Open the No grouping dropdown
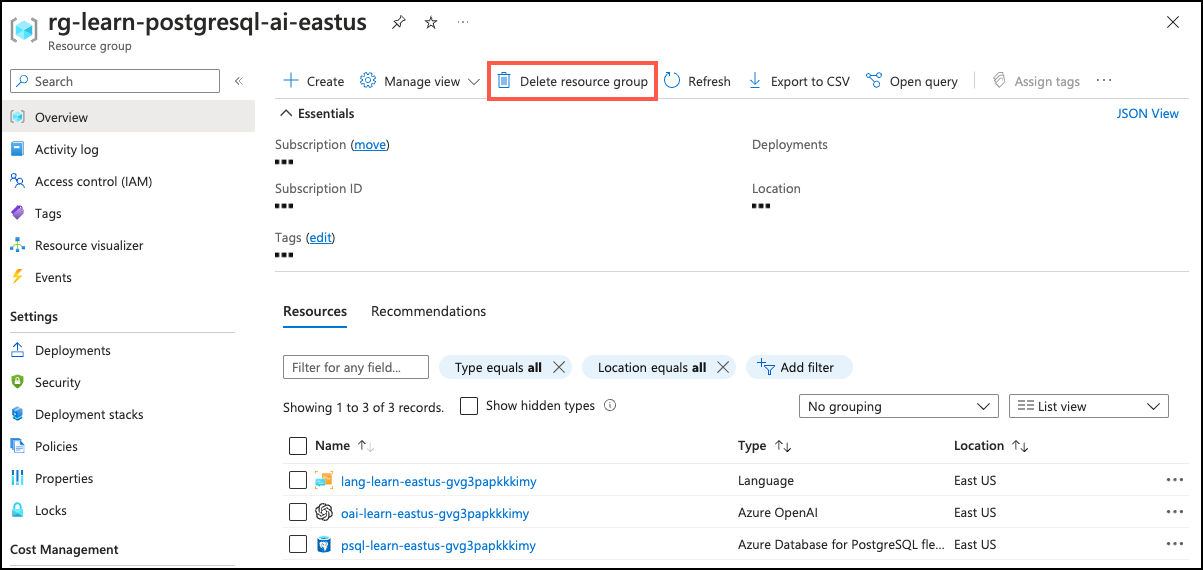1203x570 pixels. 898,406
